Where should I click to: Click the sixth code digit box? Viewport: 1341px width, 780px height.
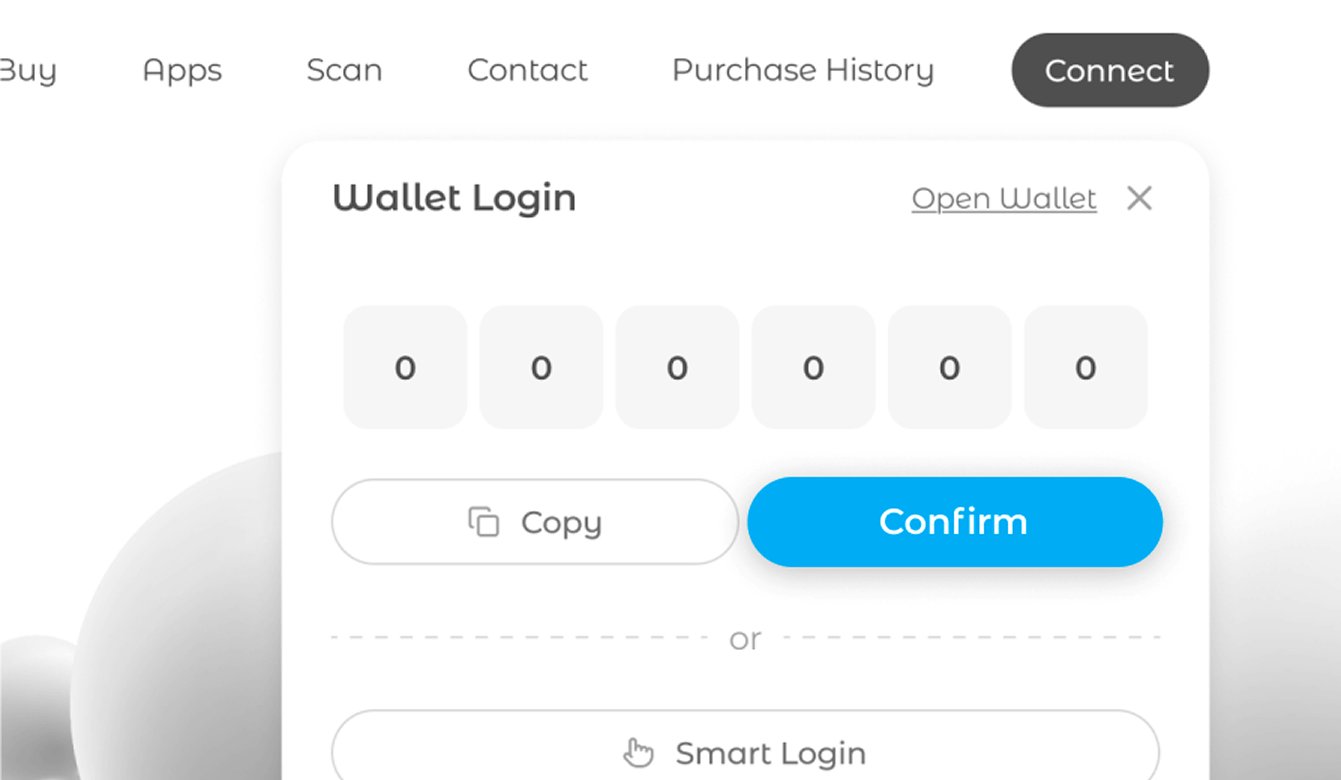tap(1085, 367)
